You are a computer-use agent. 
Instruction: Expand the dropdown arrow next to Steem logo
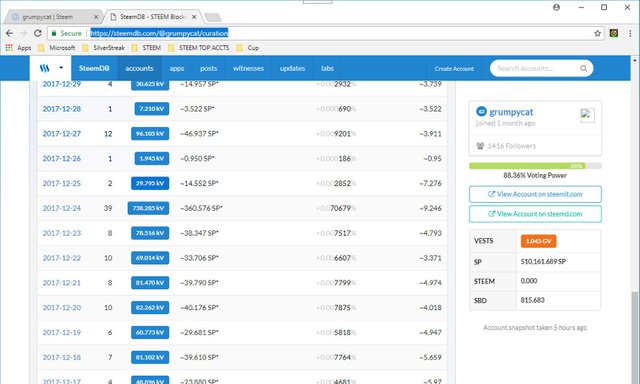61,68
